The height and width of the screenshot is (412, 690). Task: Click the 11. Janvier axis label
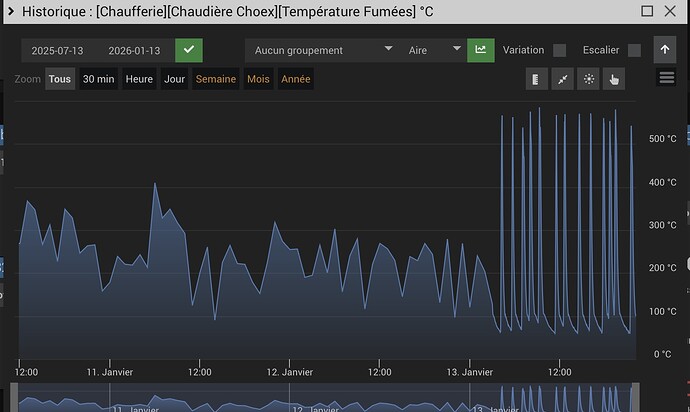tap(110, 372)
